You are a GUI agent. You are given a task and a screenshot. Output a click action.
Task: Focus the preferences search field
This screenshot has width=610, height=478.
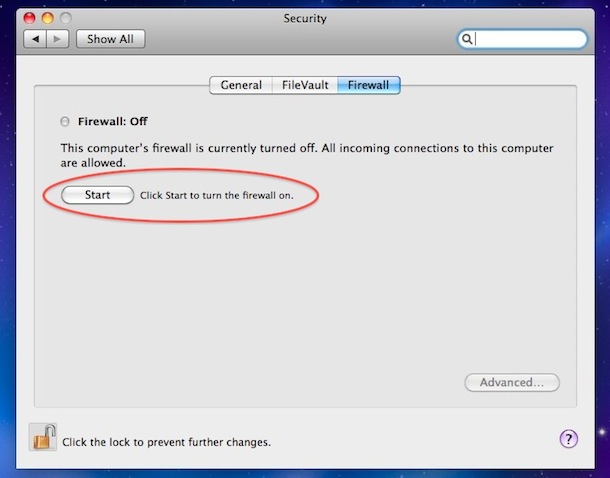522,39
